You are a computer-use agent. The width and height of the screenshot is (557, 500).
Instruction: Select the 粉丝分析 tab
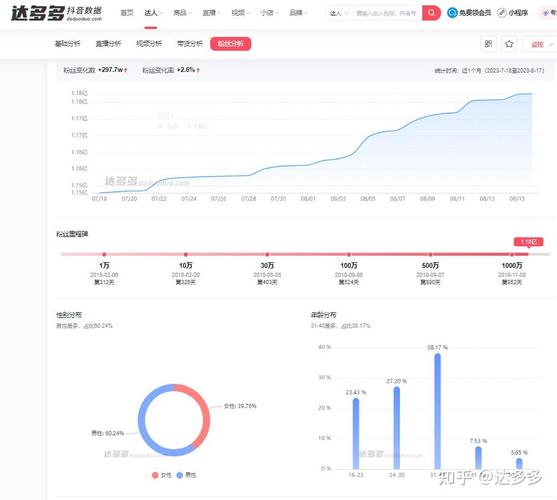click(231, 44)
